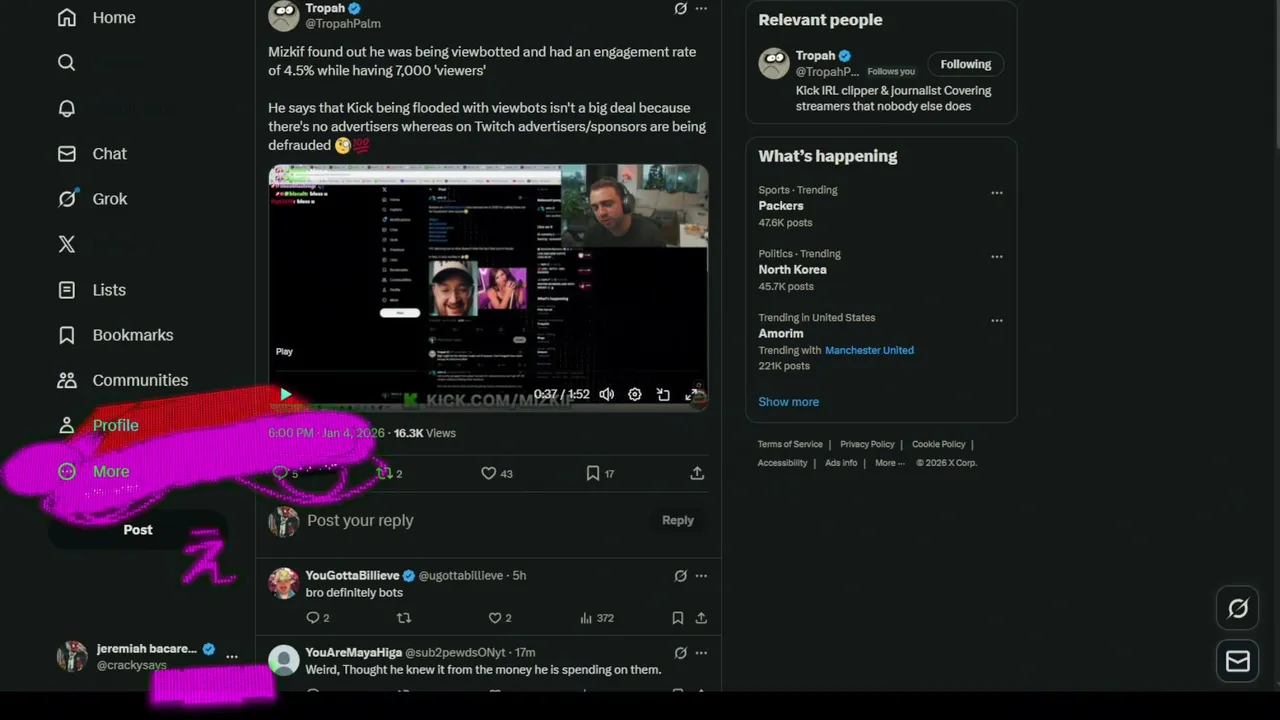Open video settings gear
The height and width of the screenshot is (720, 1280).
point(635,395)
